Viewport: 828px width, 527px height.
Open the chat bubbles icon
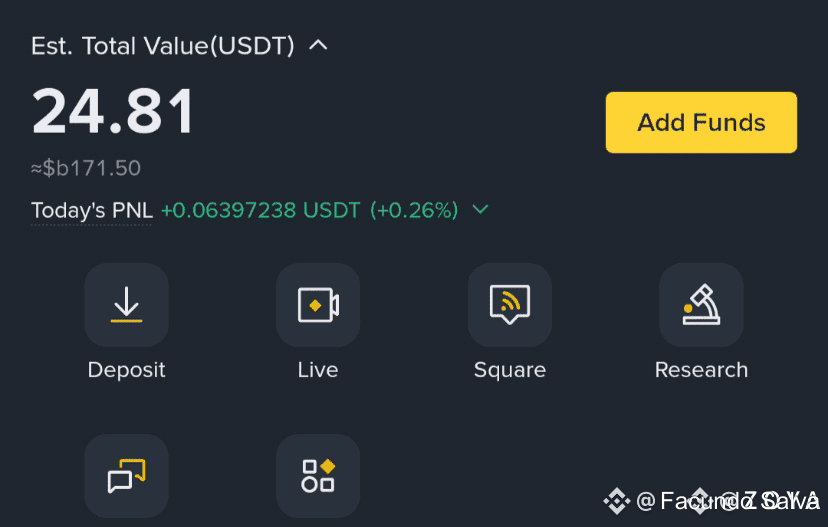pyautogui.click(x=126, y=476)
